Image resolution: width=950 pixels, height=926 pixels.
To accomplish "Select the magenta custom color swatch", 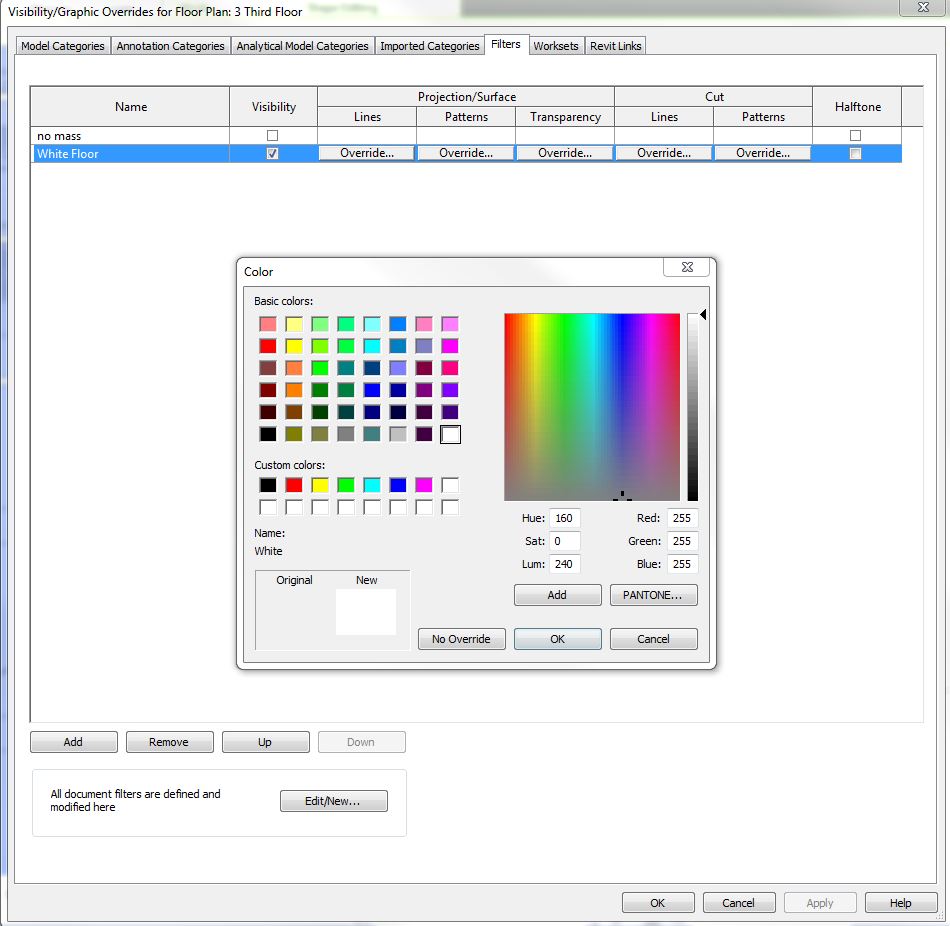I will [x=424, y=485].
